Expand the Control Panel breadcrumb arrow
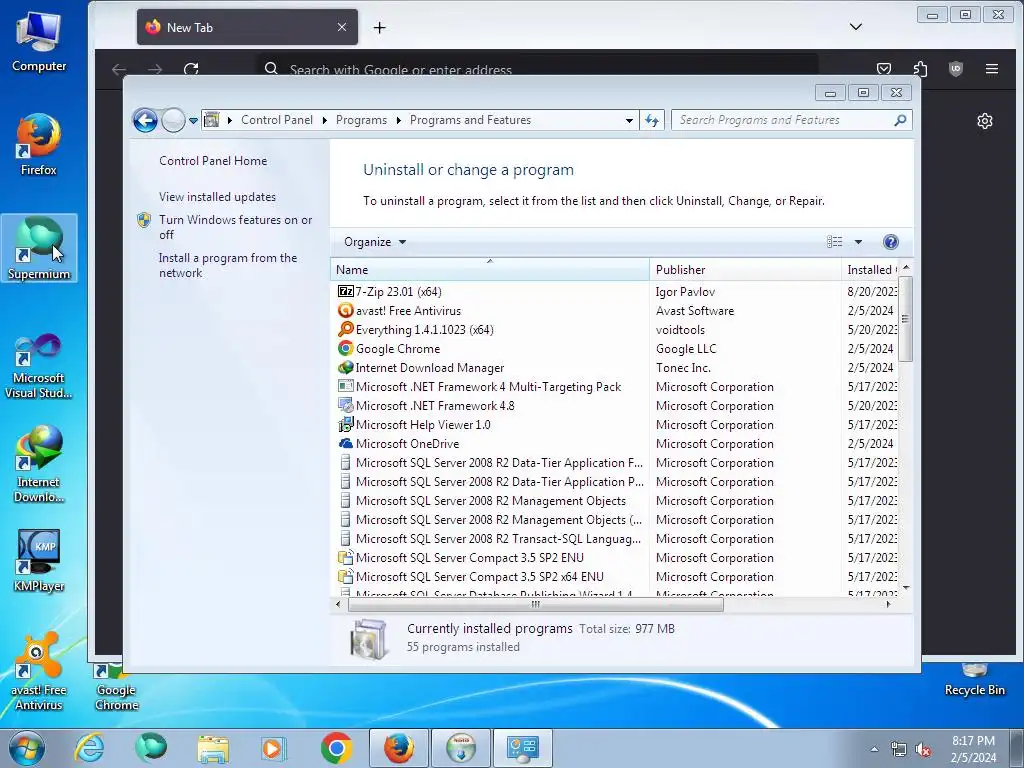Image resolution: width=1024 pixels, height=768 pixels. 325,120
